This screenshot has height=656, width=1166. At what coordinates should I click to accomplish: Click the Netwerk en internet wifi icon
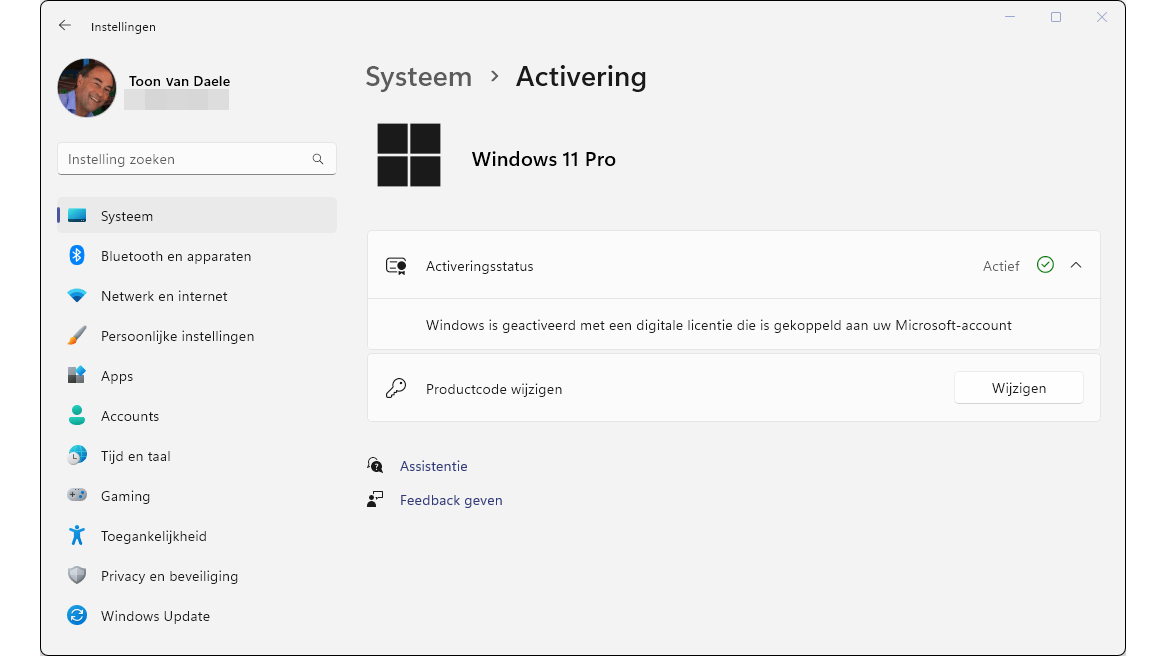pos(77,296)
